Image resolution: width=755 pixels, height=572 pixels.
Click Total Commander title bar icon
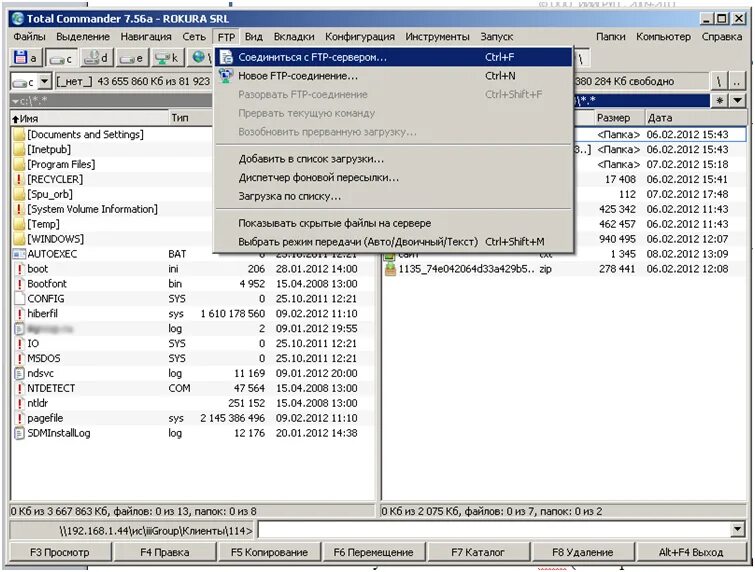(18, 19)
